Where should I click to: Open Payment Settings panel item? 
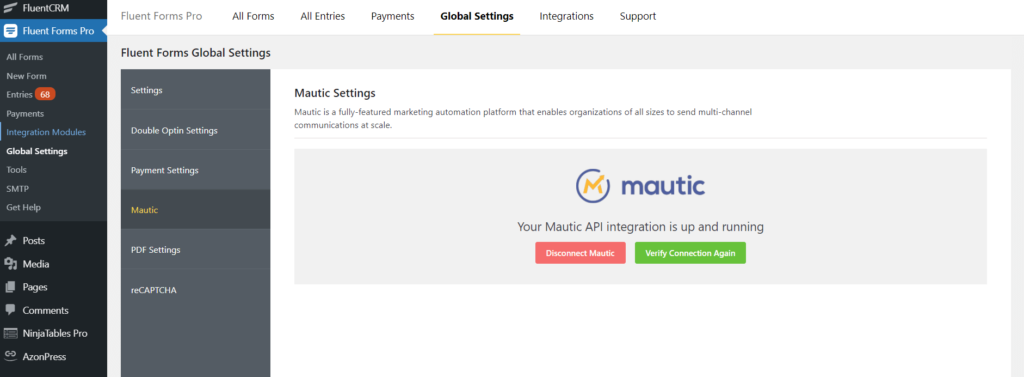[195, 170]
